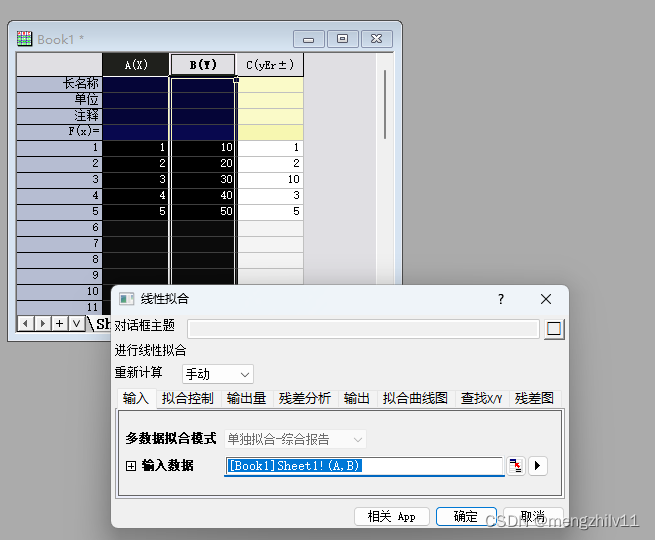
Task: Open the input data flyout arrow
Action: [538, 466]
